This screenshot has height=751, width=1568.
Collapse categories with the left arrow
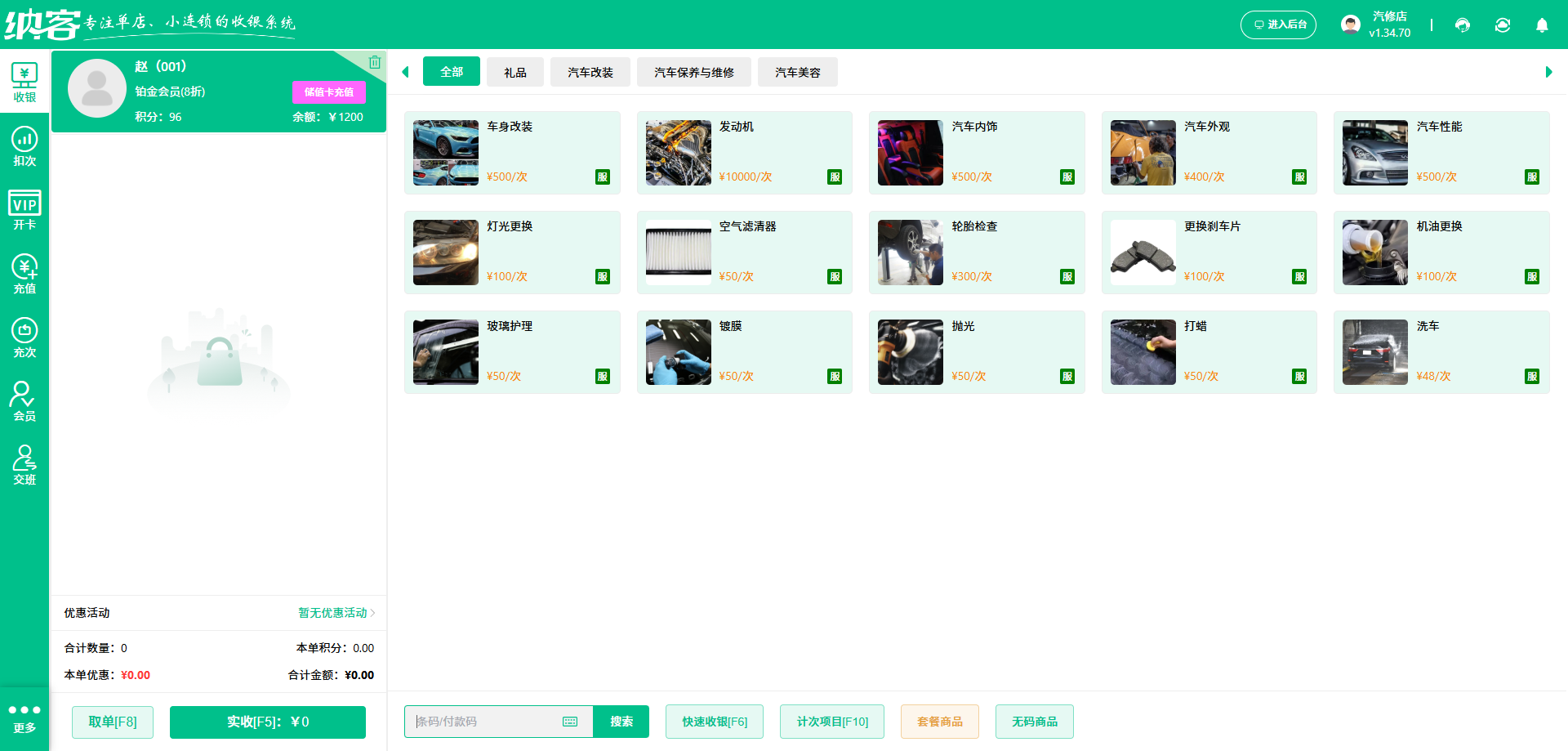coord(405,72)
